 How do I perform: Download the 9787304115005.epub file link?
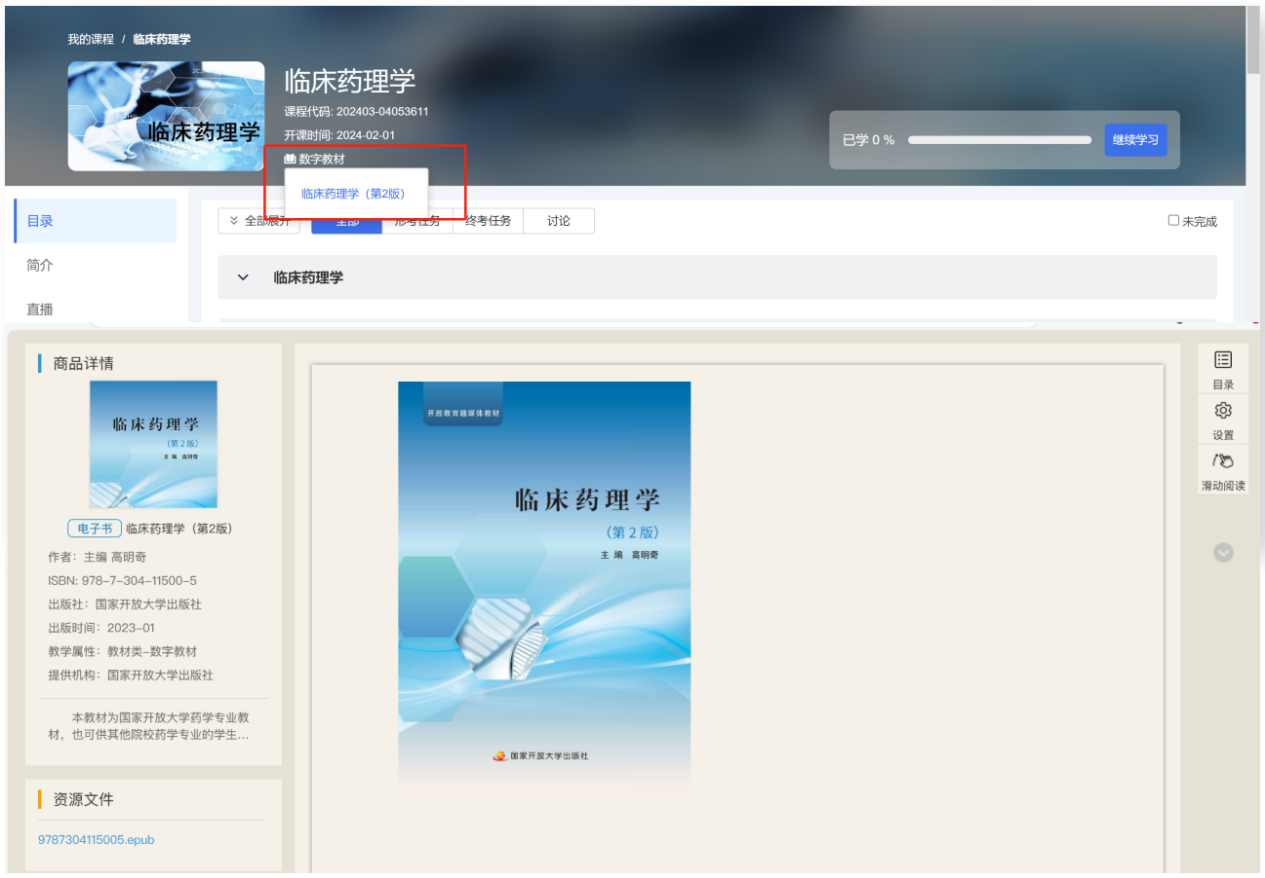pyautogui.click(x=96, y=840)
